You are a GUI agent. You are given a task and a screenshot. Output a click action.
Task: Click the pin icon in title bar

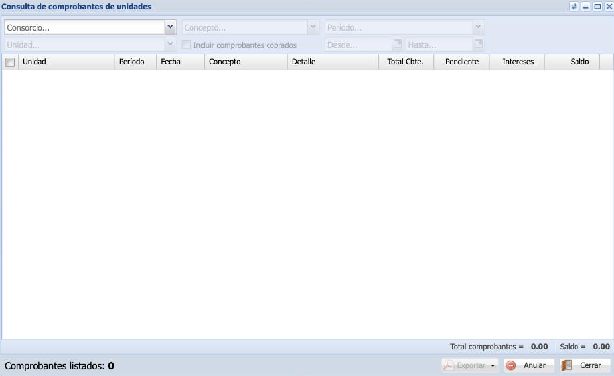574,6
